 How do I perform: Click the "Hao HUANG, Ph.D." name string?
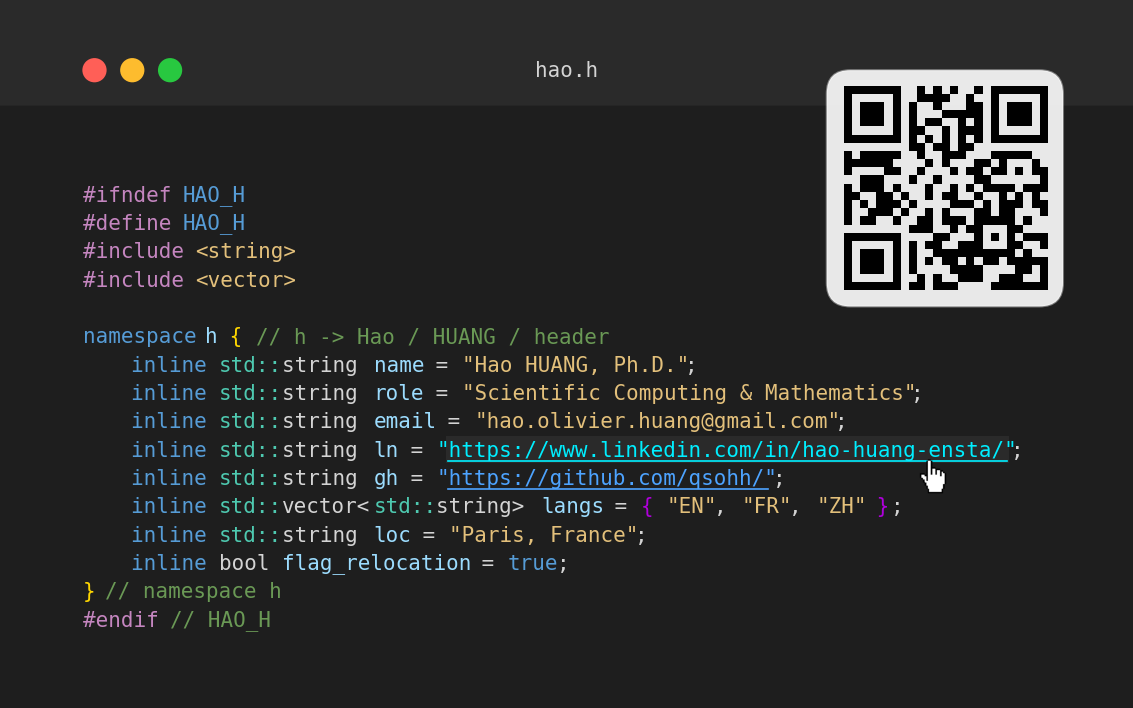pos(575,365)
